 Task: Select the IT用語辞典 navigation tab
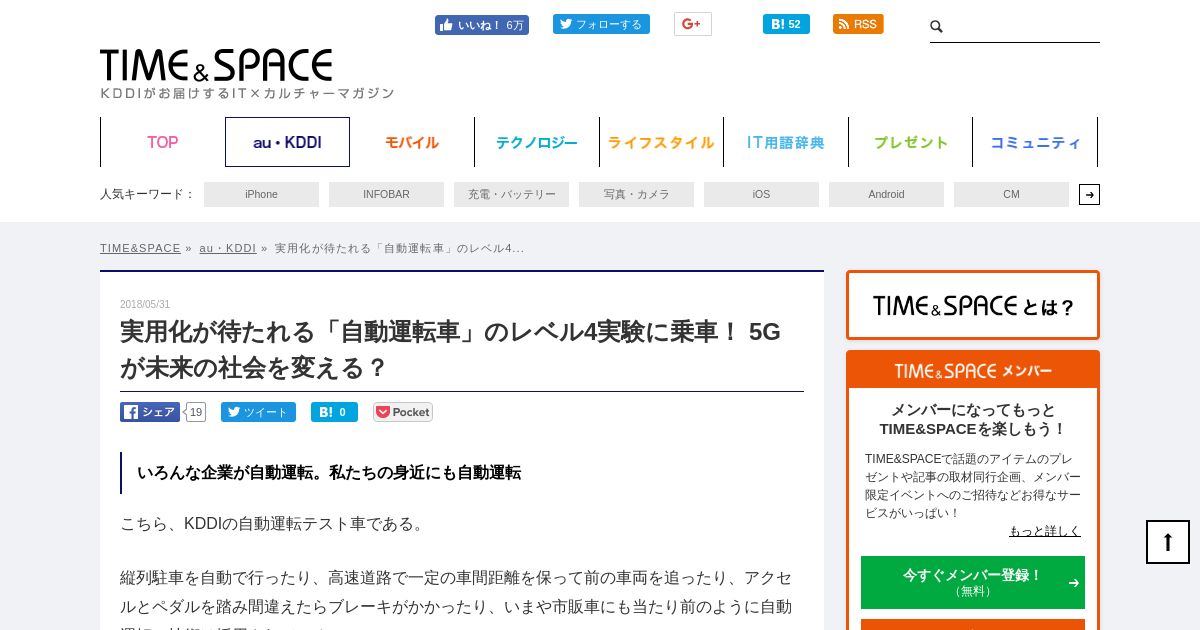coord(786,142)
